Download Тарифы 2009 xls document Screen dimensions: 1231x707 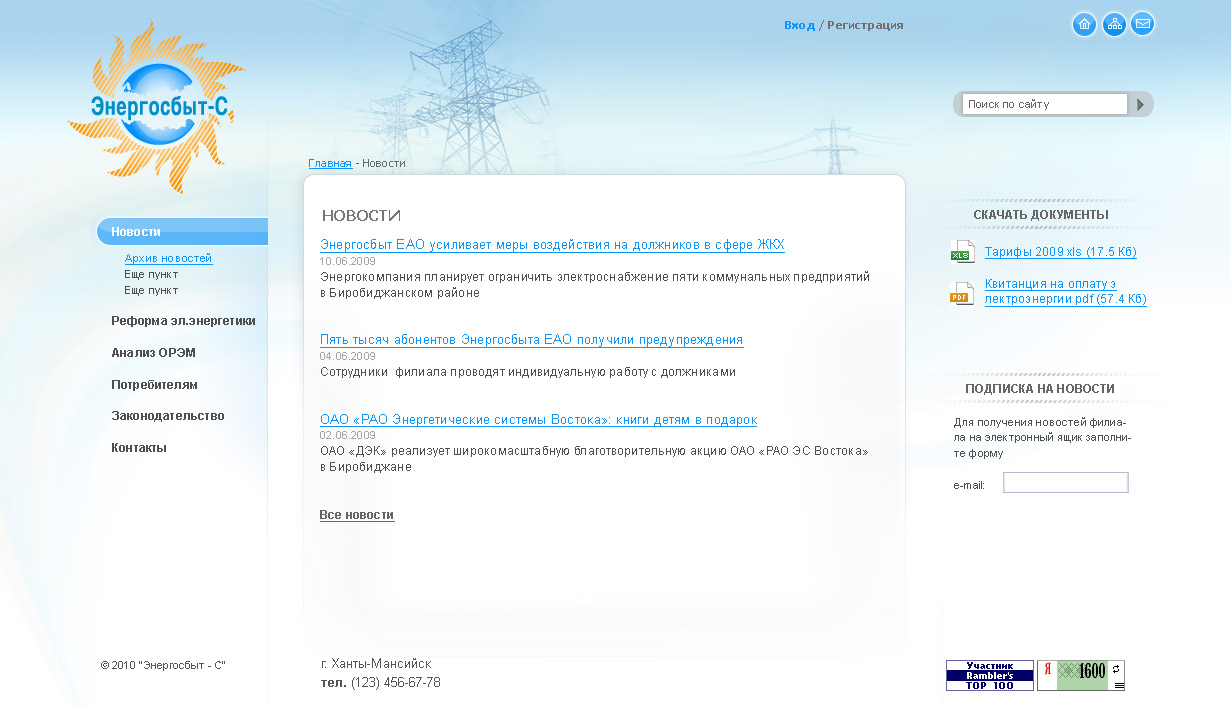point(1061,252)
